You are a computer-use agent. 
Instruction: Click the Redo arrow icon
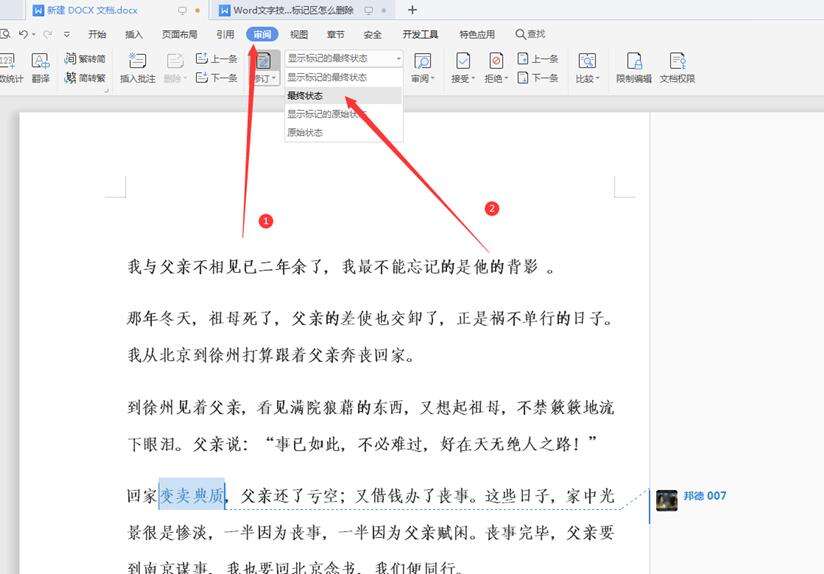point(48,34)
